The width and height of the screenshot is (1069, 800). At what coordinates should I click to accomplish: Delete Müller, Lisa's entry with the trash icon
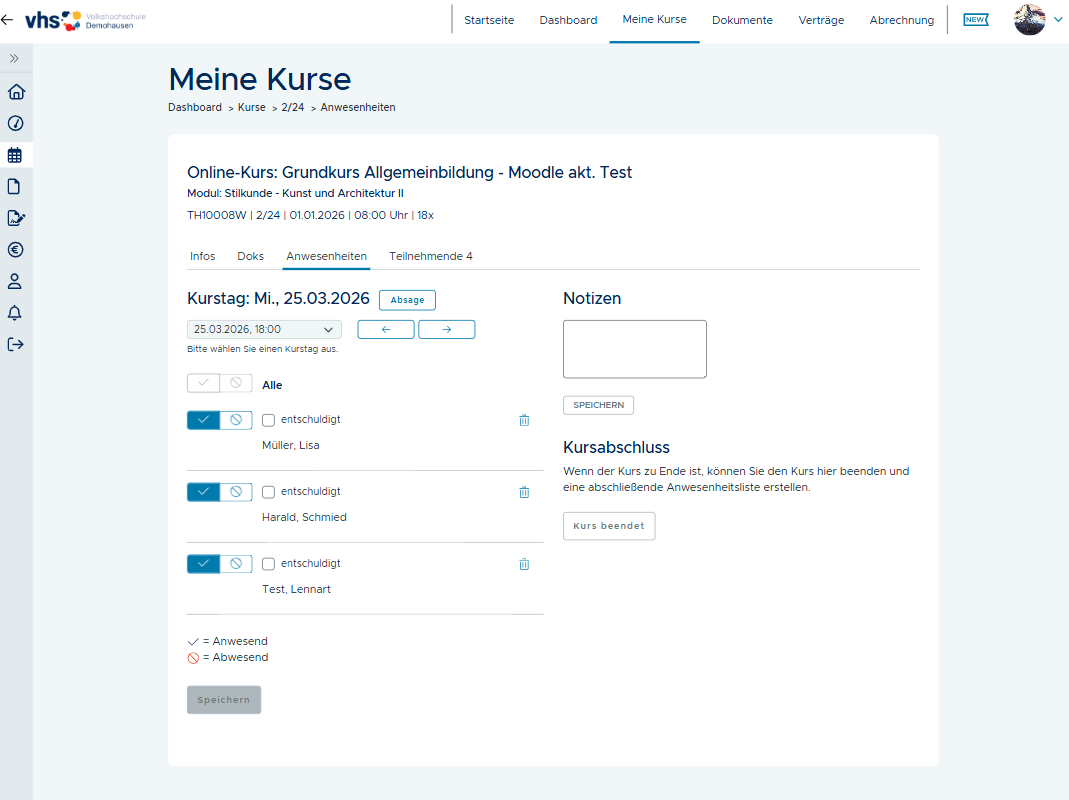pos(524,420)
